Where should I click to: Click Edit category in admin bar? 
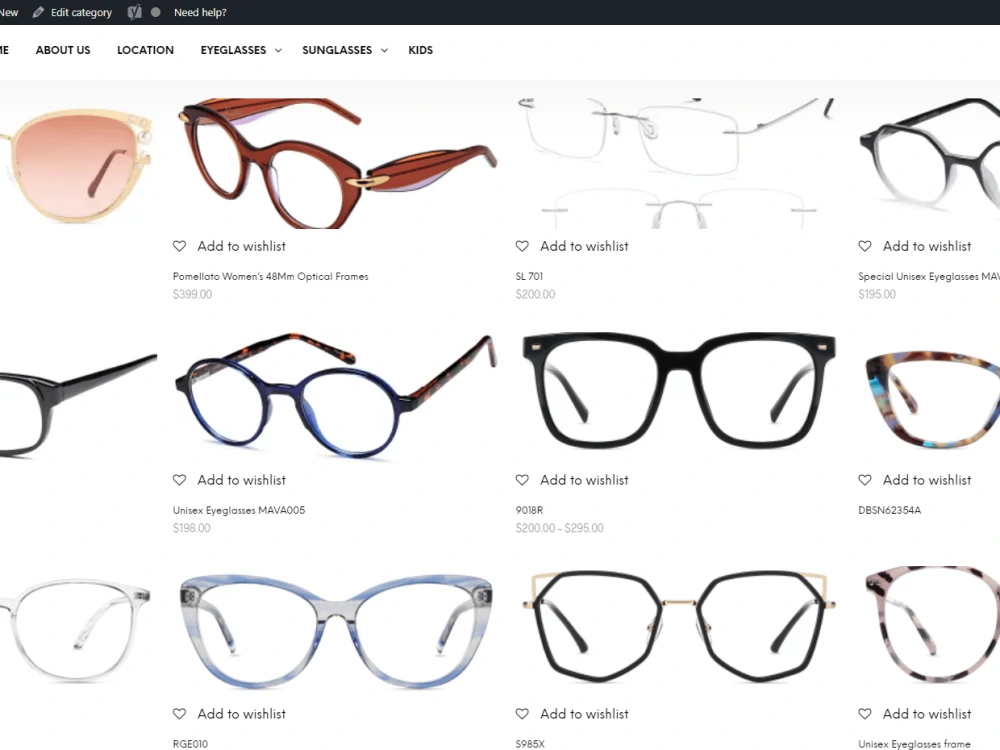tap(81, 12)
